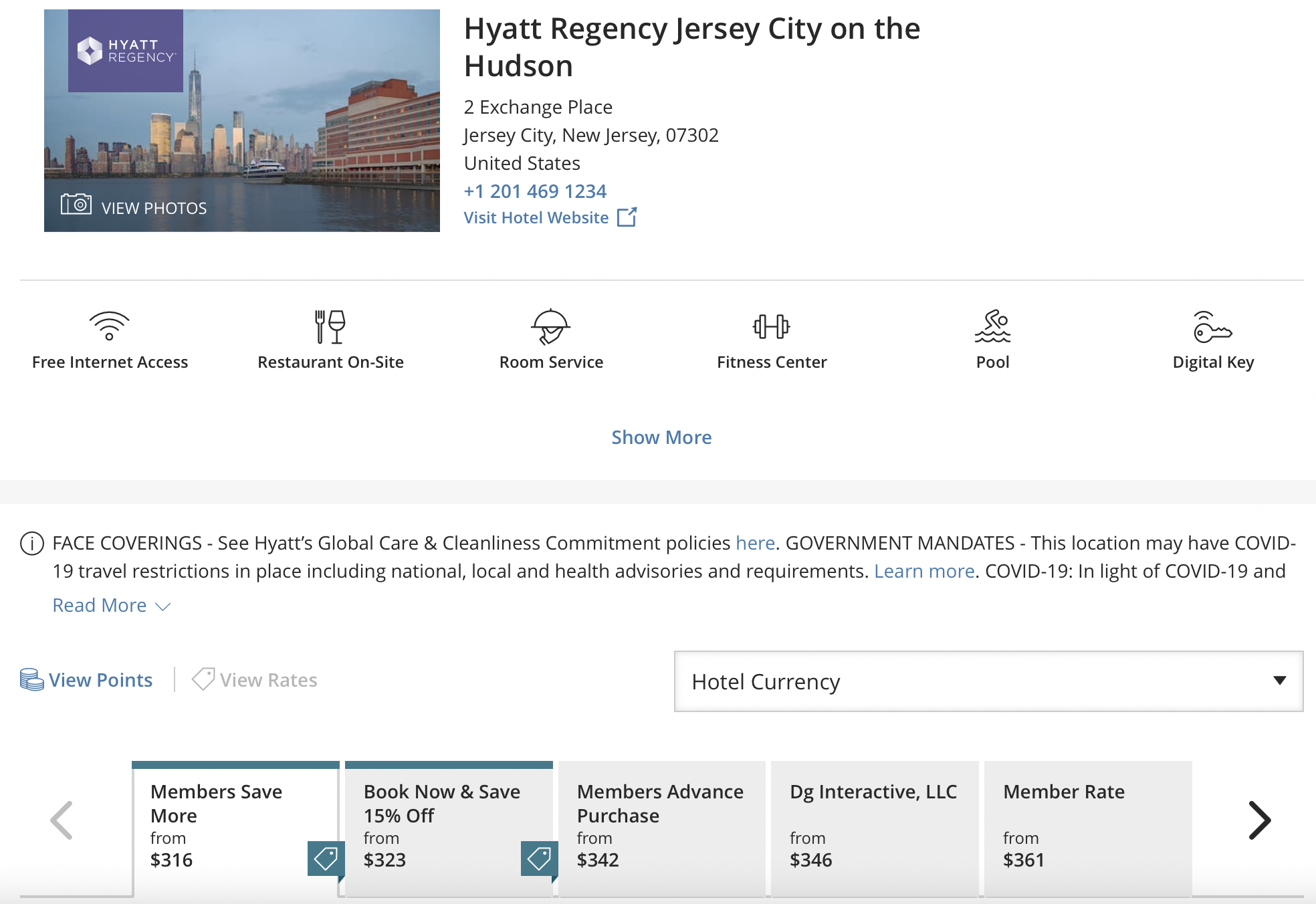Click the info icon next to FACE COVERINGS notice
This screenshot has width=1316, height=904.
tap(32, 544)
